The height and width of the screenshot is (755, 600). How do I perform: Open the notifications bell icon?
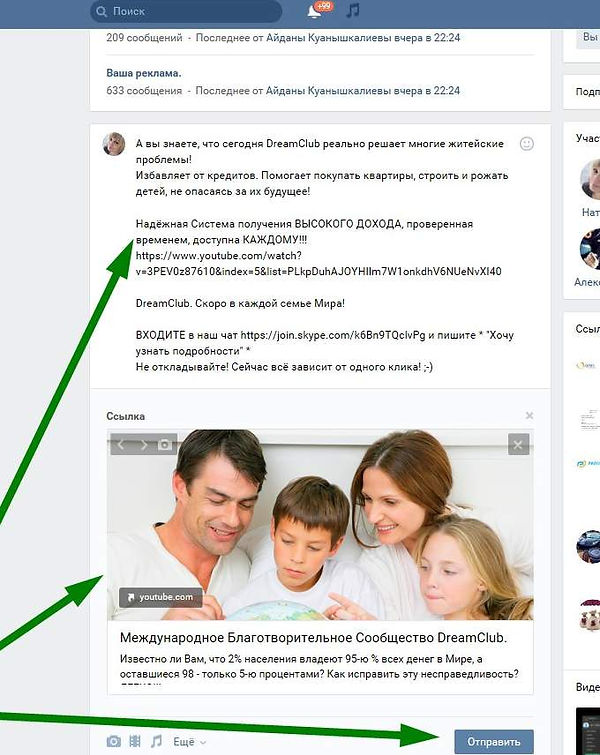pyautogui.click(x=314, y=12)
